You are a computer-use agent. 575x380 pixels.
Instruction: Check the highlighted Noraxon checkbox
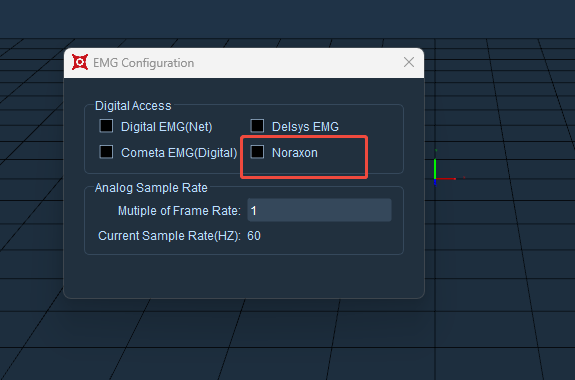point(257,152)
